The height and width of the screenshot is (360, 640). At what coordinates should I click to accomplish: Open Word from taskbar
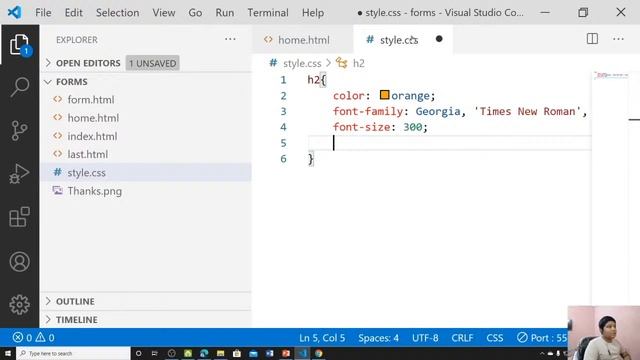[270, 353]
